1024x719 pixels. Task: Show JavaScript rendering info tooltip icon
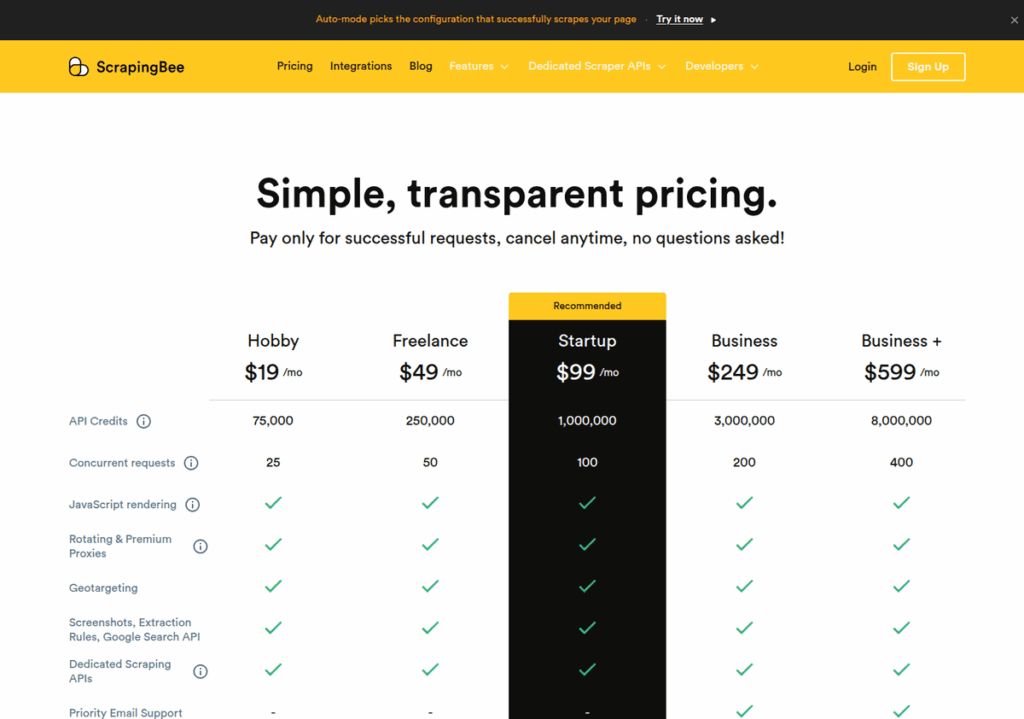tap(193, 505)
